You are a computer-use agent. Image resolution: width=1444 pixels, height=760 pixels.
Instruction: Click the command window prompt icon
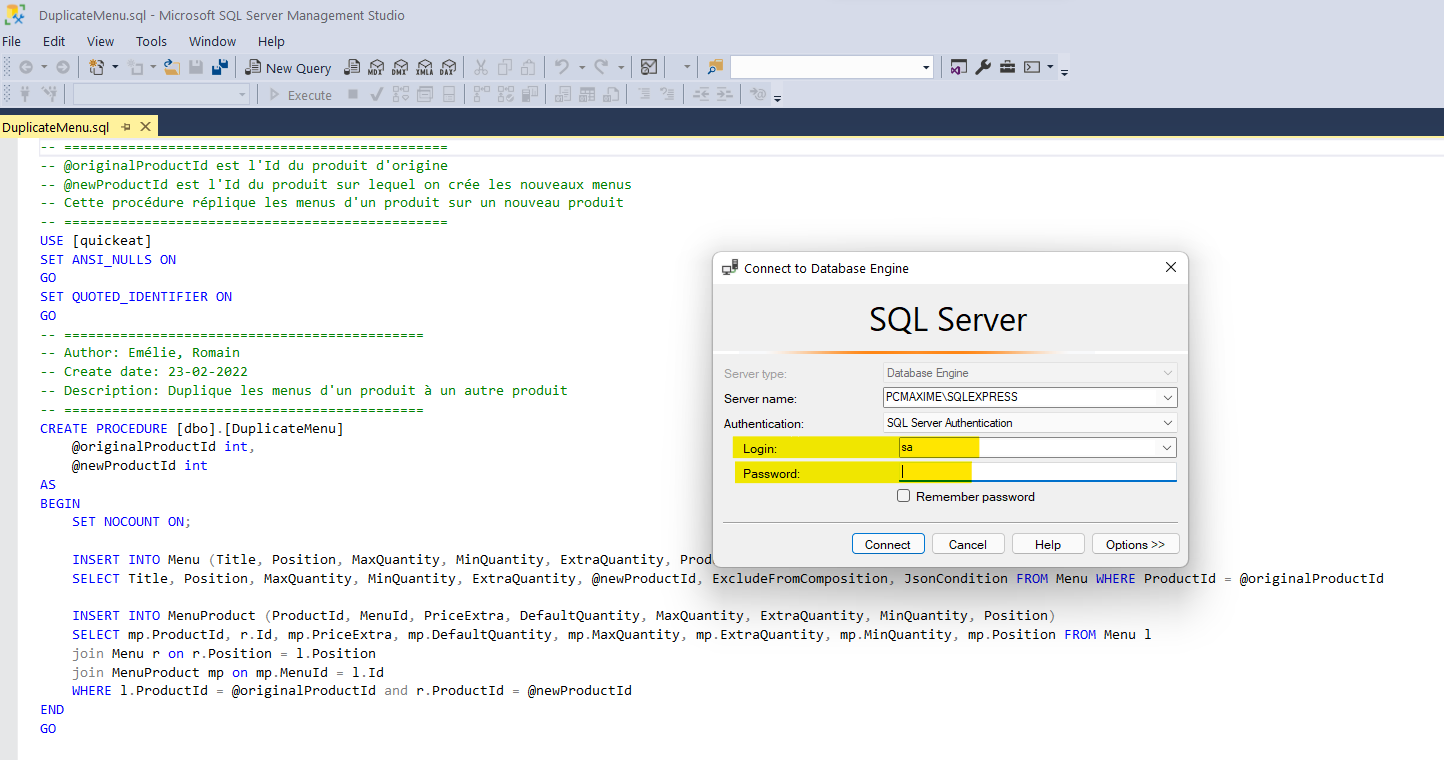pyautogui.click(x=1032, y=67)
